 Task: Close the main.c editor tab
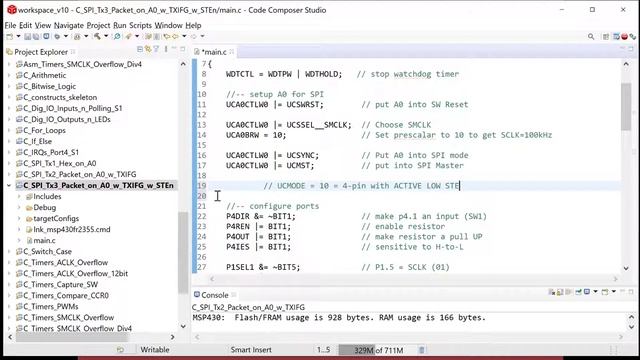pos(232,52)
